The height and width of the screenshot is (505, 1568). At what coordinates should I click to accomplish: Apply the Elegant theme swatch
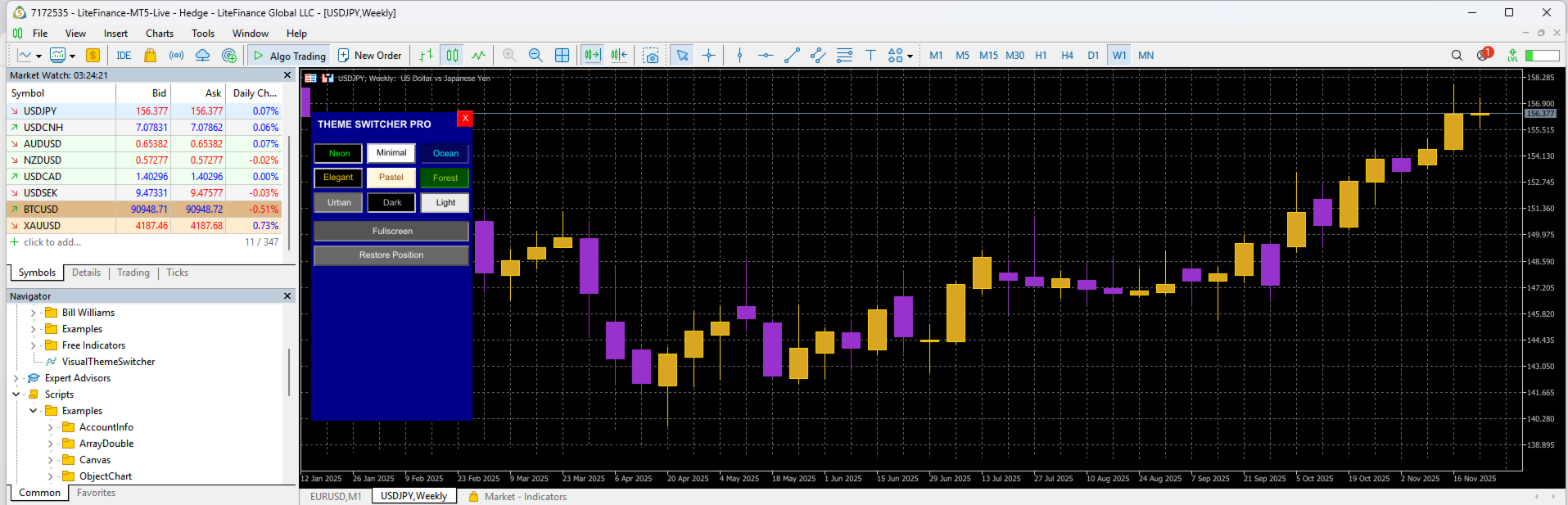(338, 178)
